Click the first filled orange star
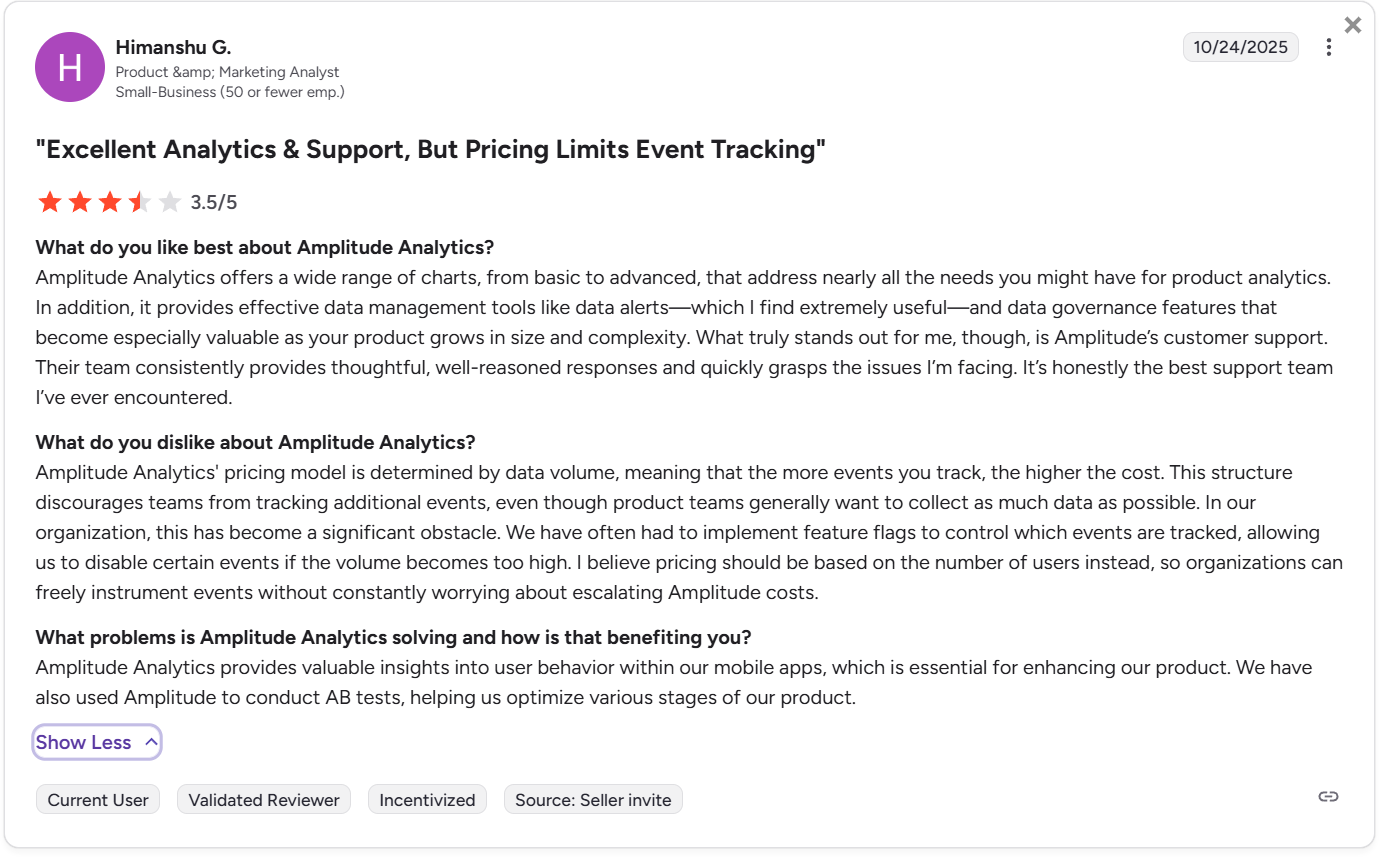Screen dimensions: 1380x862 tap(50, 203)
